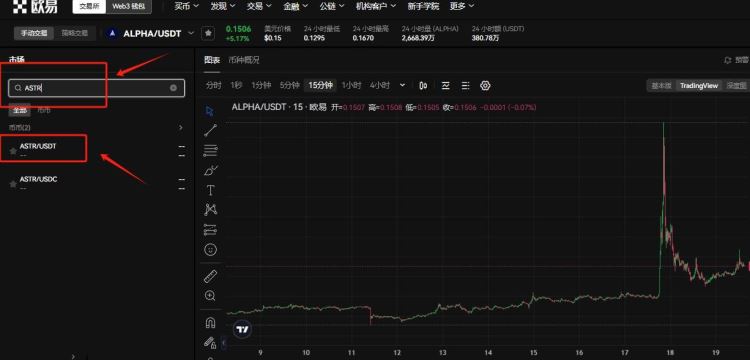The height and width of the screenshot is (360, 750).
Task: Star the ASTR/USDT pair
Action: 13,151
